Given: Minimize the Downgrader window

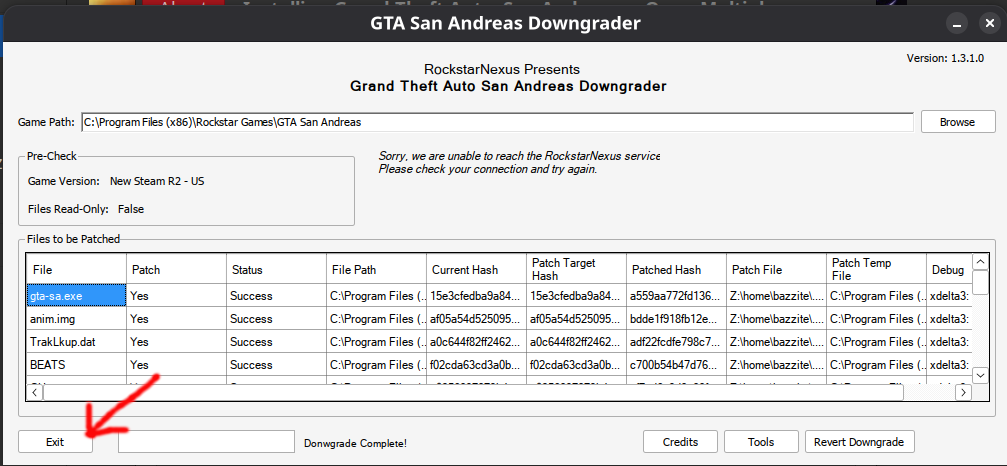Looking at the screenshot, I should pyautogui.click(x=957, y=24).
